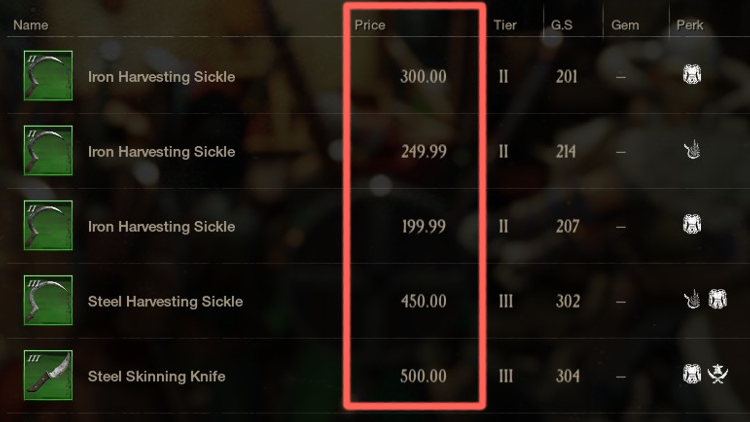Select the item icon of the 249.99 sickle

pos(48,151)
